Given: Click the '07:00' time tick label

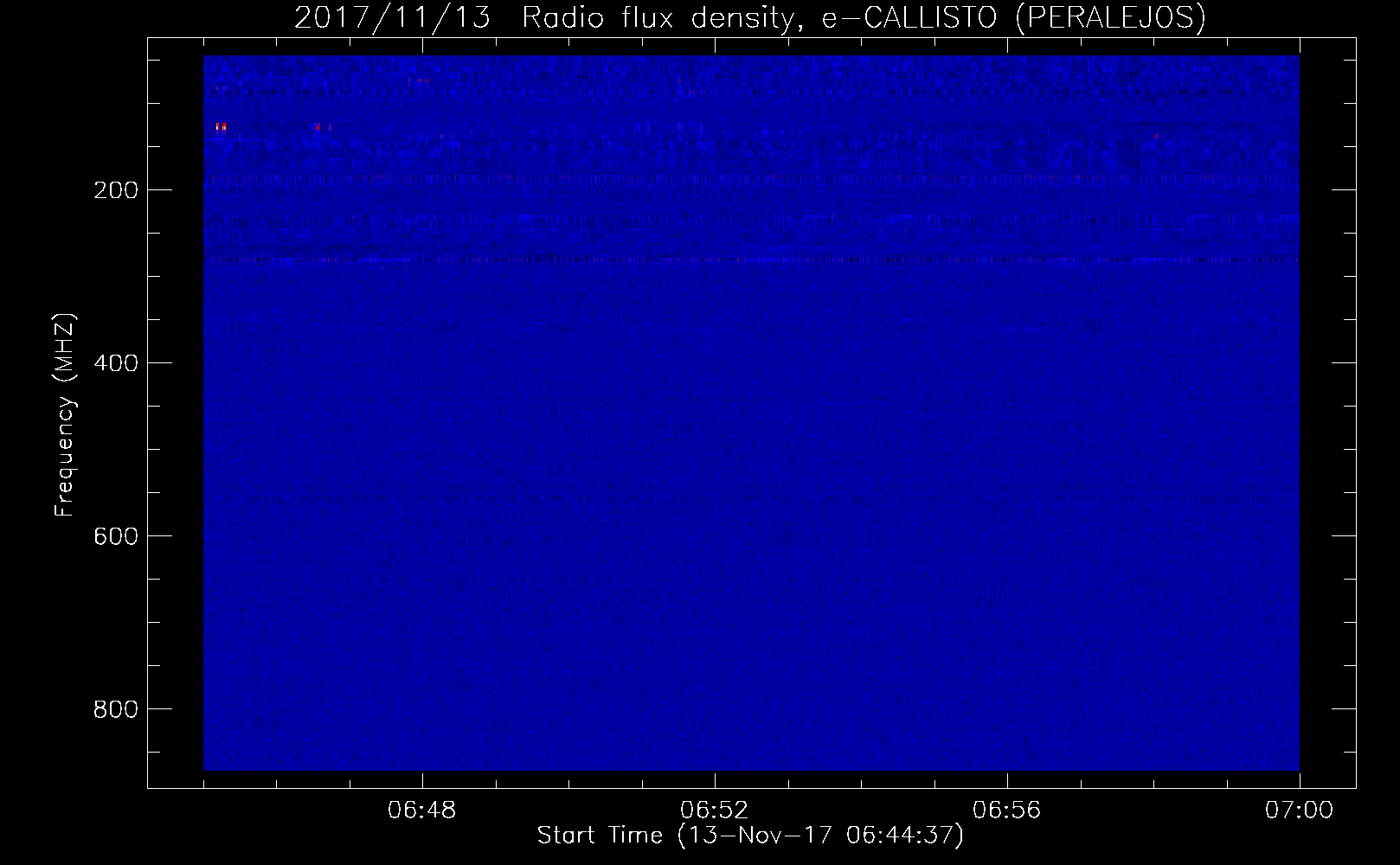Looking at the screenshot, I should [x=1299, y=811].
